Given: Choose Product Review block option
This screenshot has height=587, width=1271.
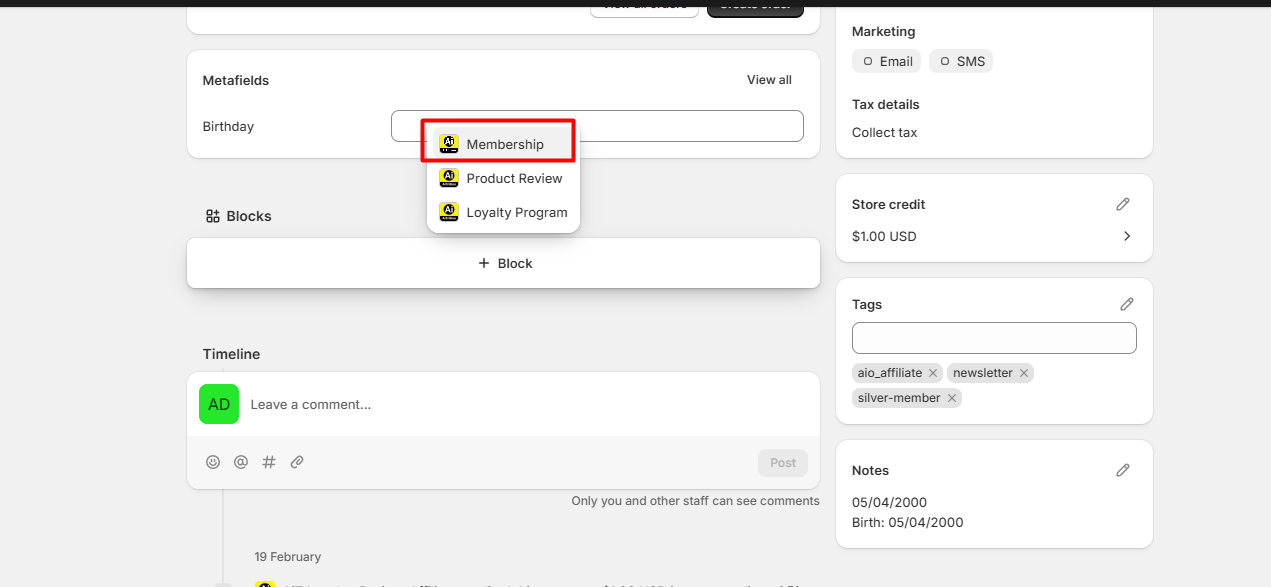Looking at the screenshot, I should (x=513, y=178).
